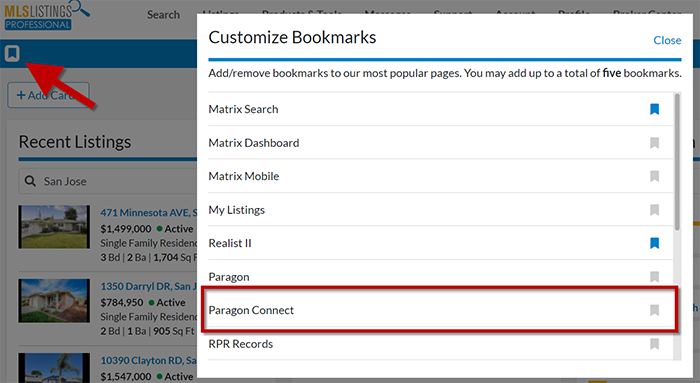
Task: Select the Matrix Dashboard row label
Action: pos(254,143)
